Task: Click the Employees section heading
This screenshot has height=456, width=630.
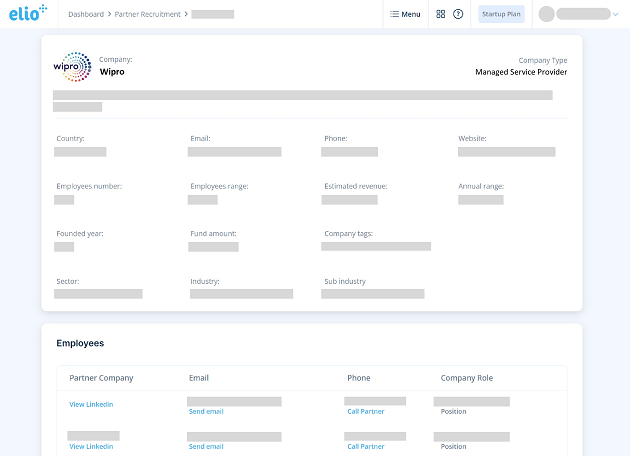Action: point(80,343)
